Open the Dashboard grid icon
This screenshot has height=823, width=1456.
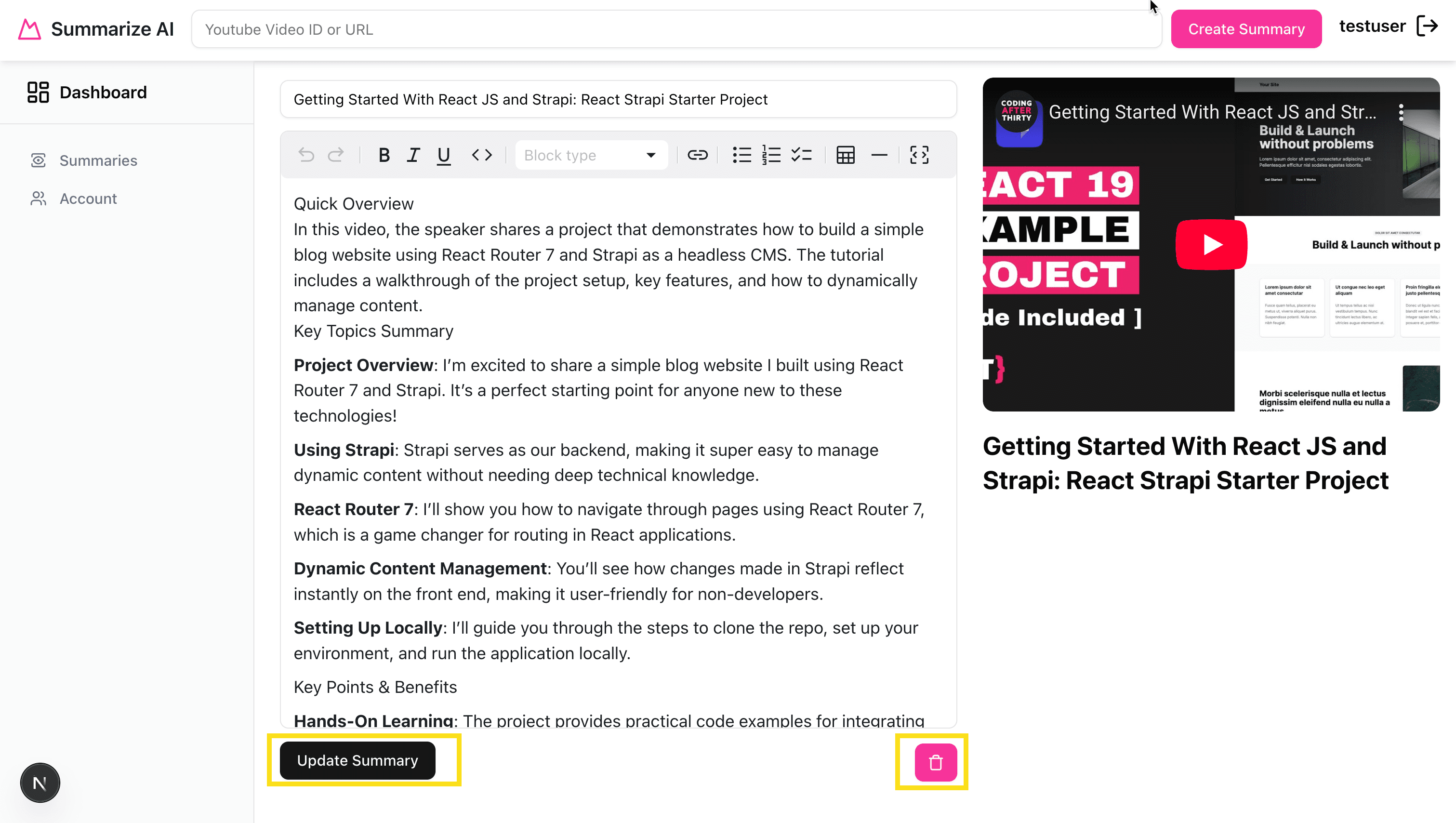tap(38, 92)
